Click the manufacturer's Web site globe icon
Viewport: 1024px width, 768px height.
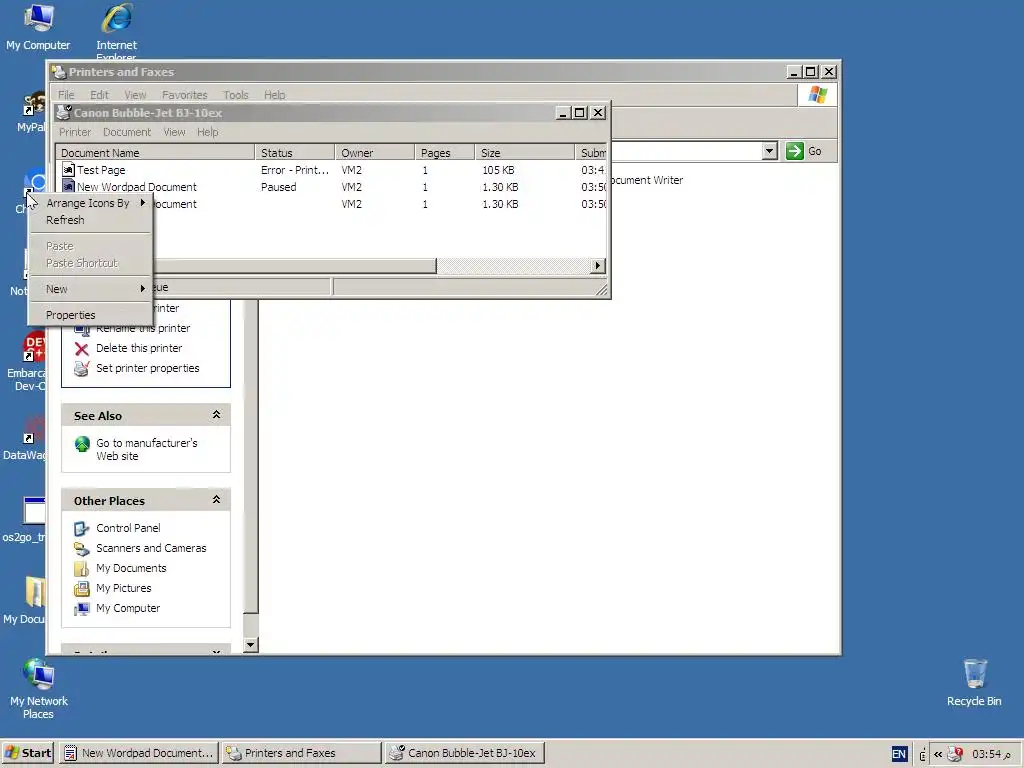[82, 444]
